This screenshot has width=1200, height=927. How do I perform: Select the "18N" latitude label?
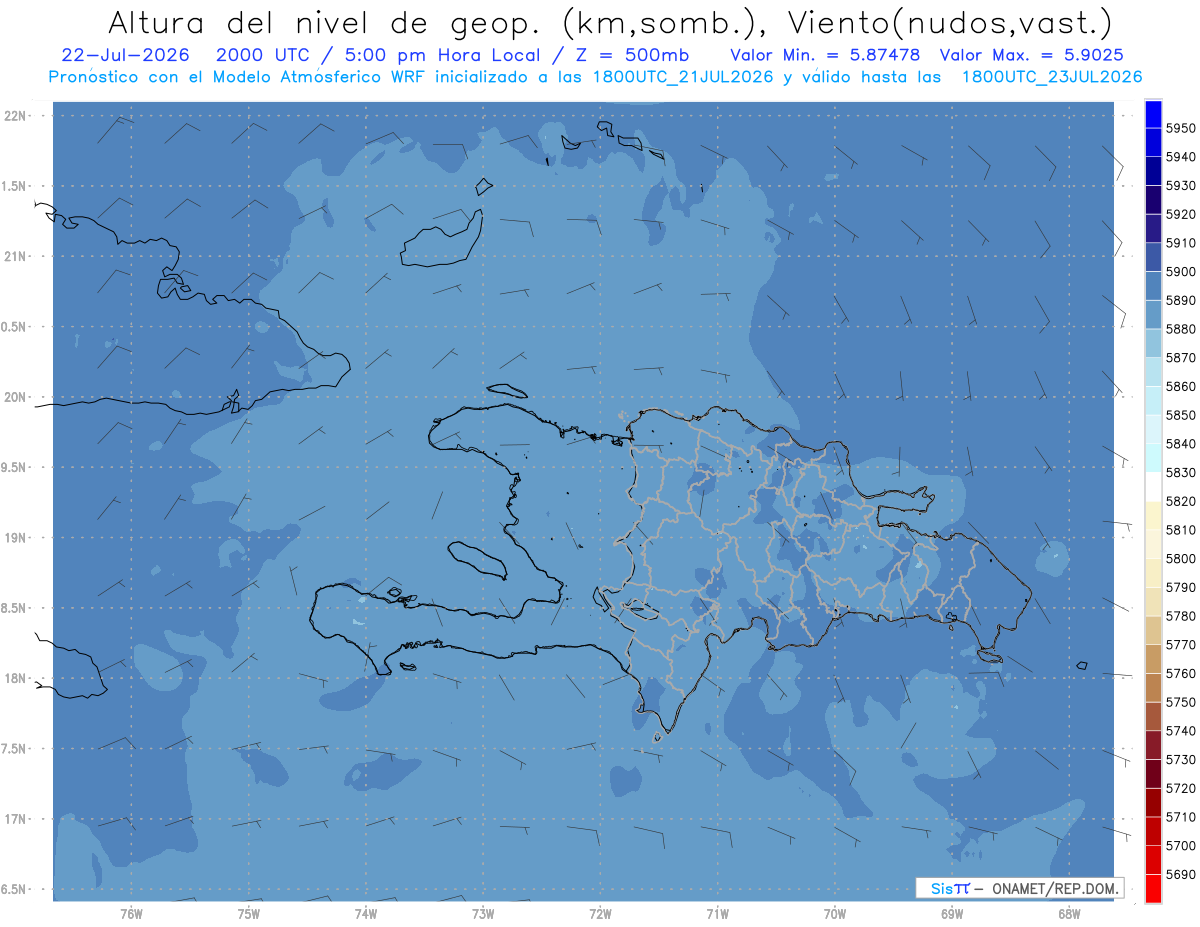(15, 678)
